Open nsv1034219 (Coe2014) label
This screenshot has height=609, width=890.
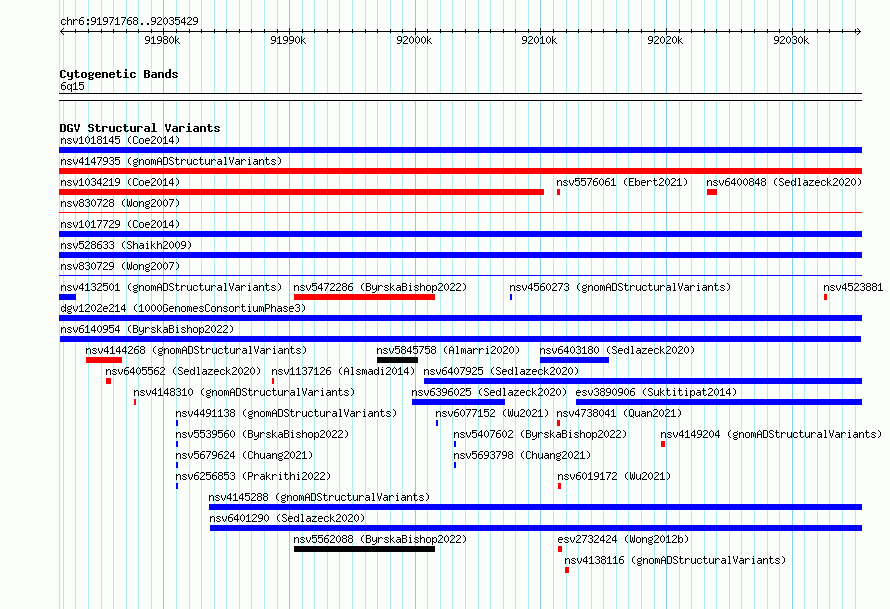(x=120, y=182)
